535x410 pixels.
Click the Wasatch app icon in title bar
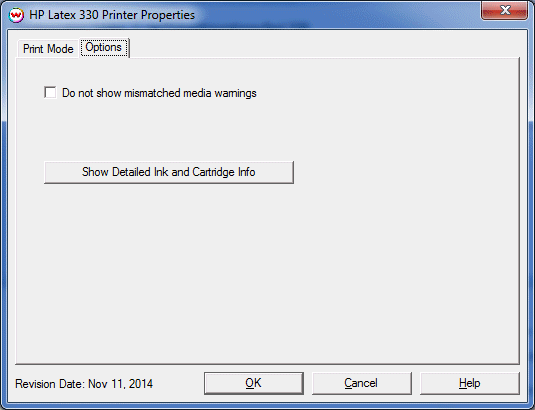tap(16, 15)
